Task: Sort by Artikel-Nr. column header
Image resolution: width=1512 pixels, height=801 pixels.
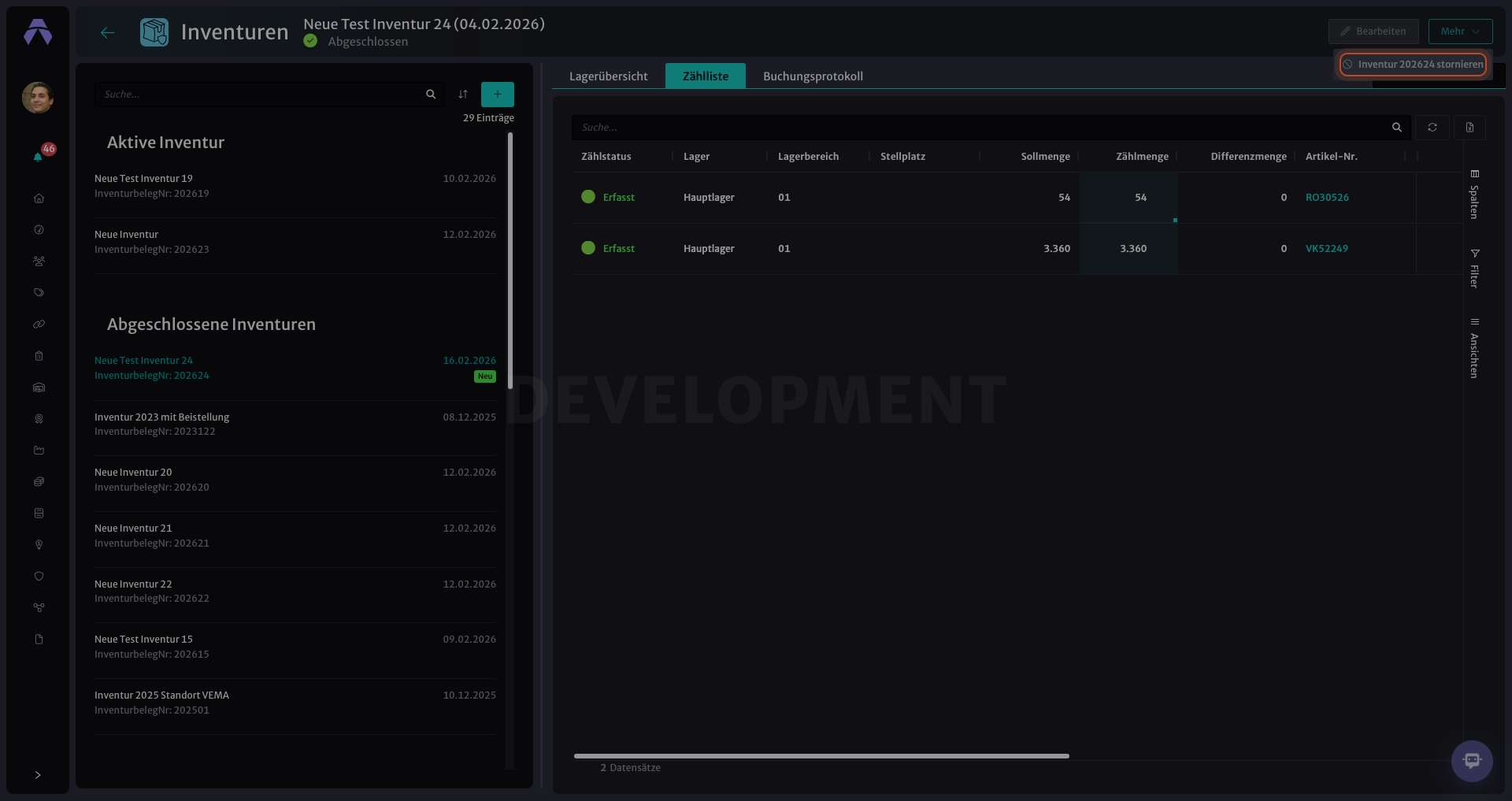Action: (1331, 157)
